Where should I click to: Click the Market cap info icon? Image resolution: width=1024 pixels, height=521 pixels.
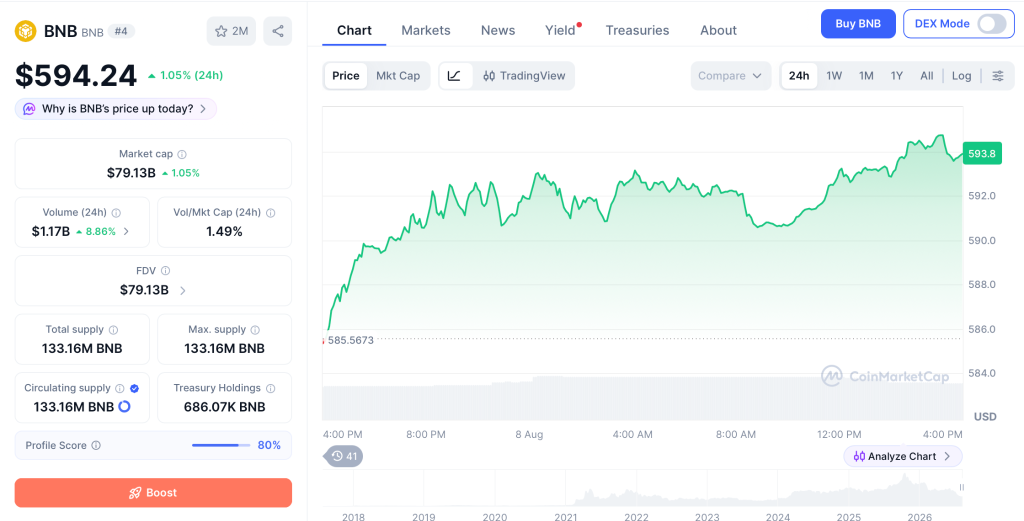coord(182,154)
